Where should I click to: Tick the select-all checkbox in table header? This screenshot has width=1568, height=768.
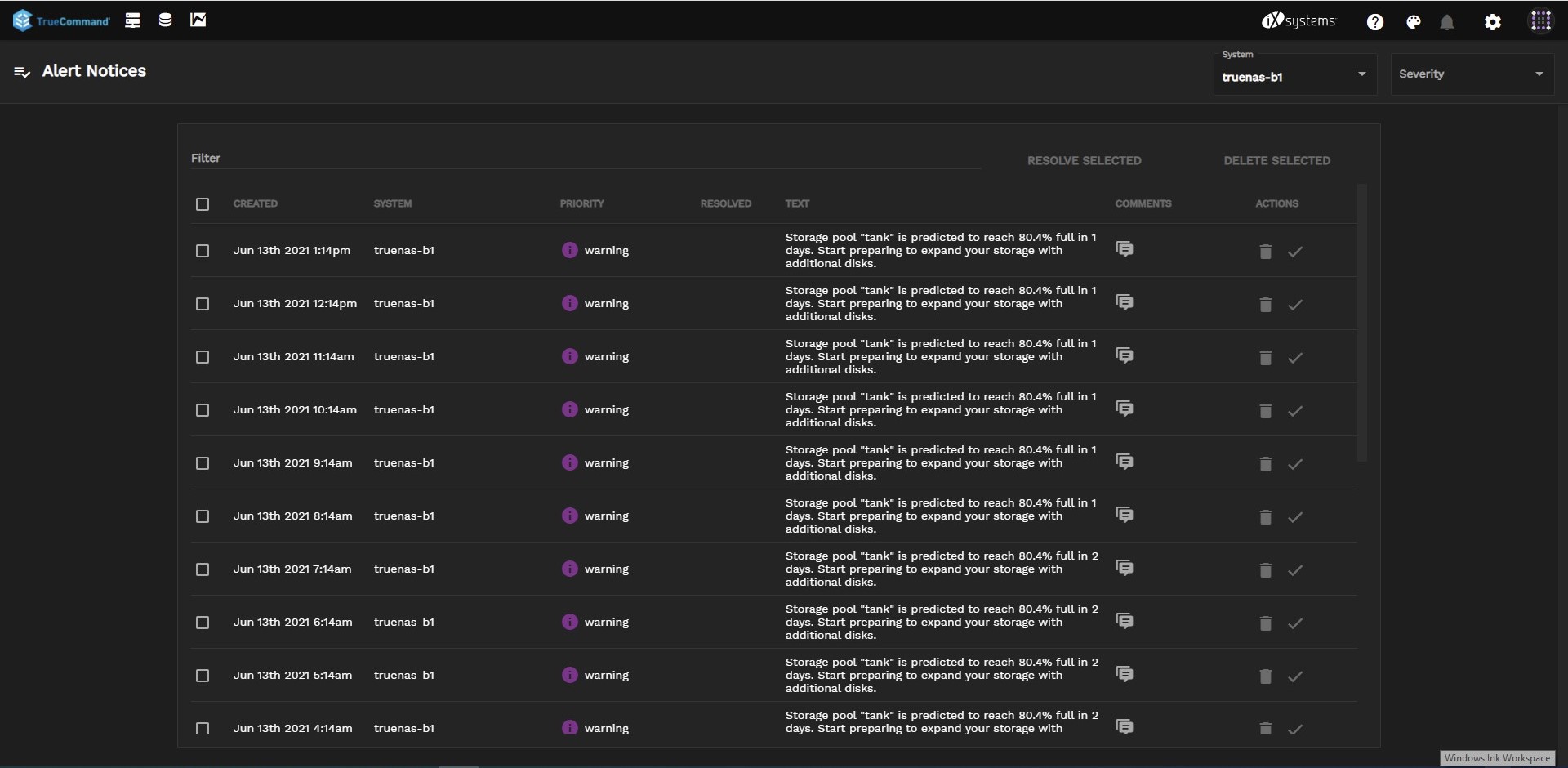click(x=203, y=204)
